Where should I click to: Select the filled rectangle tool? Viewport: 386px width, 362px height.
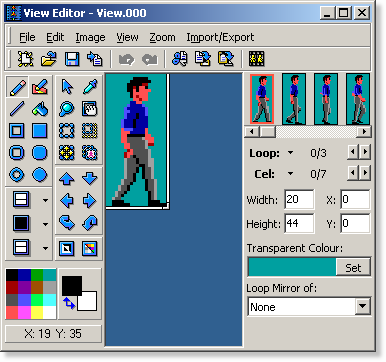click(x=40, y=131)
